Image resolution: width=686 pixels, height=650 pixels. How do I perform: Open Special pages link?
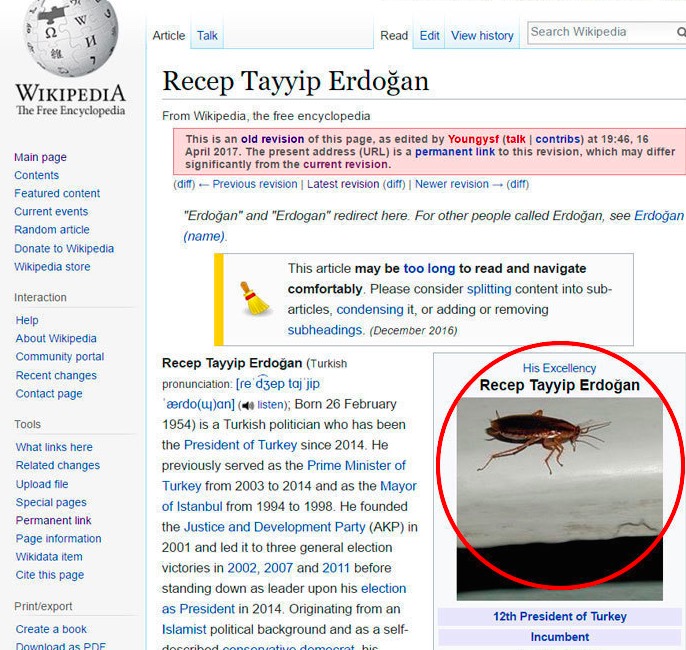click(x=51, y=503)
